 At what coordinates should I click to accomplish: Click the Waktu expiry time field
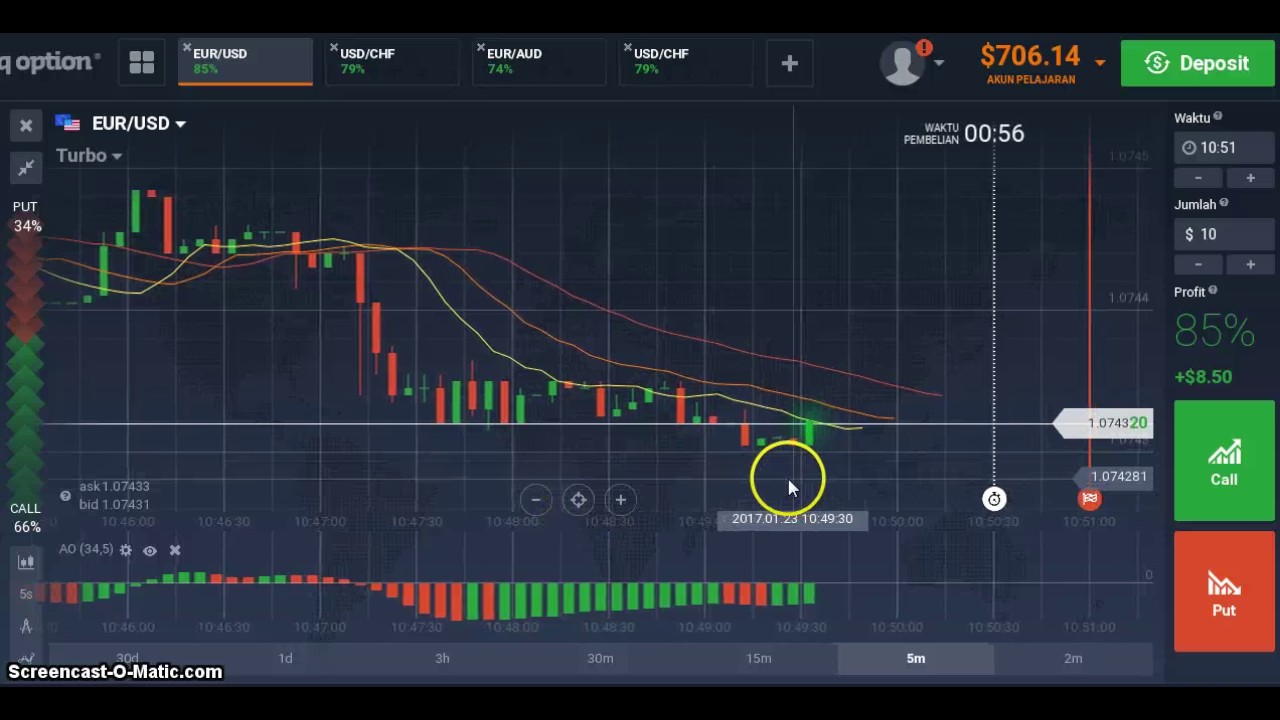coord(1224,148)
